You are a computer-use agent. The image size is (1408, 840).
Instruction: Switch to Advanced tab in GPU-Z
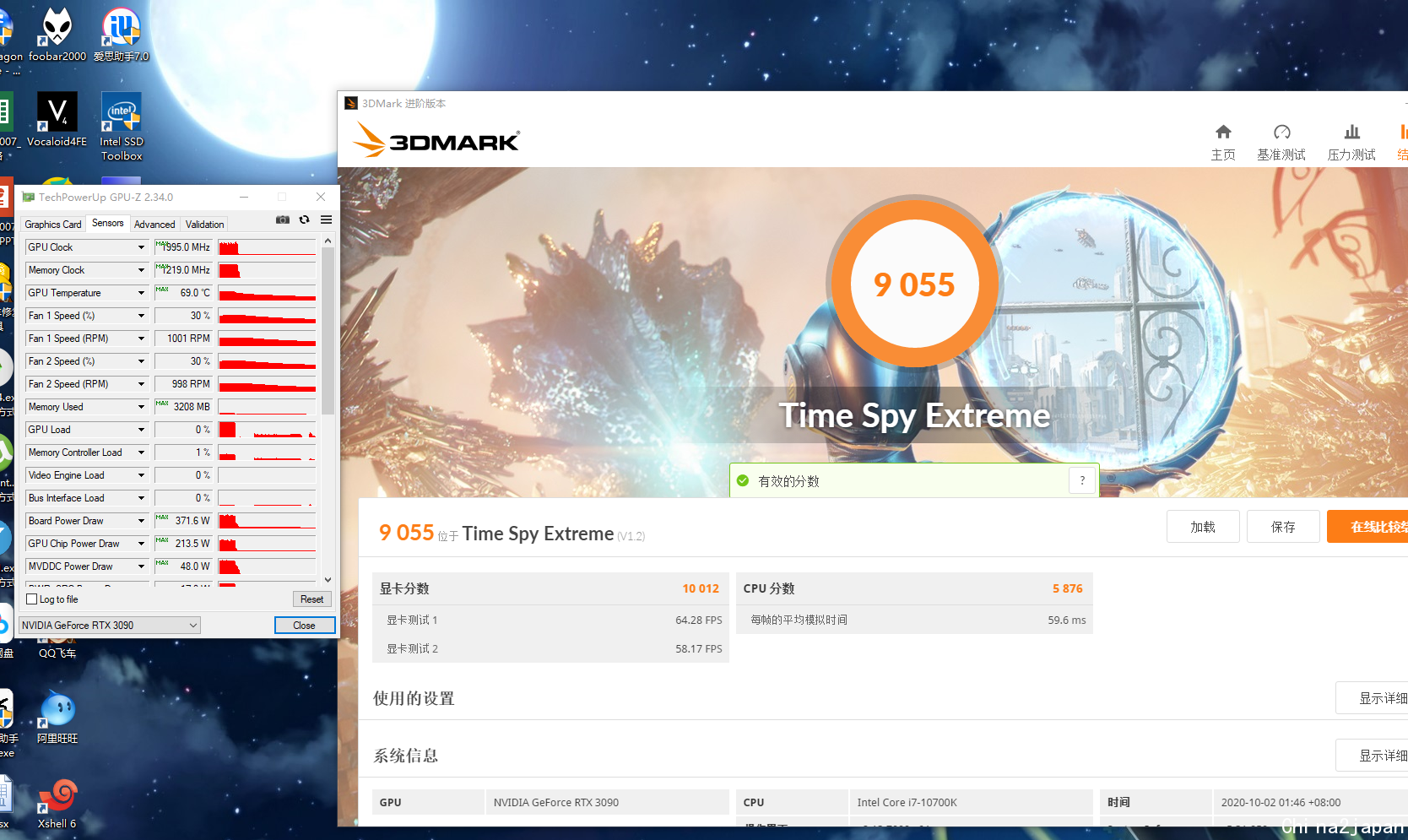pos(154,225)
